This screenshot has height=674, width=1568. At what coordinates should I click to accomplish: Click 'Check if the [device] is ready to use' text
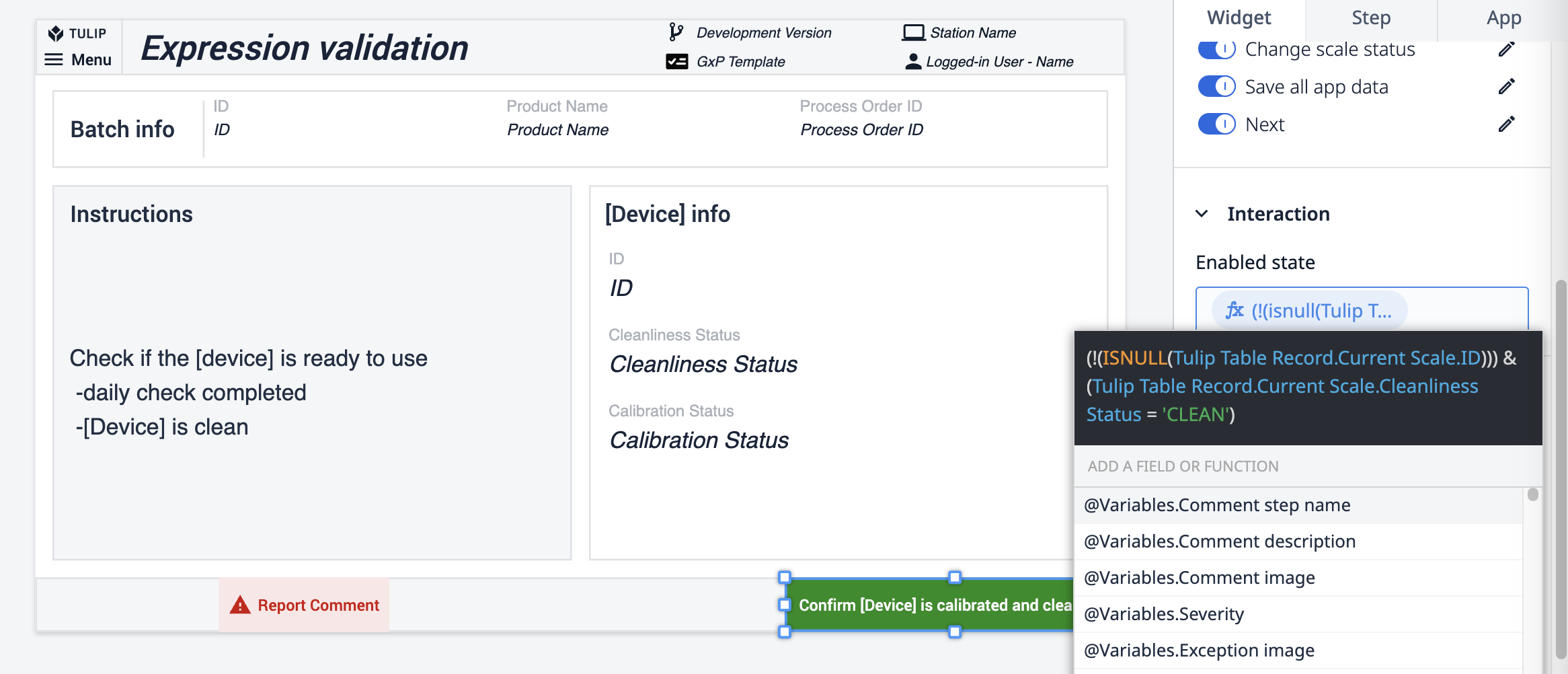tap(249, 358)
